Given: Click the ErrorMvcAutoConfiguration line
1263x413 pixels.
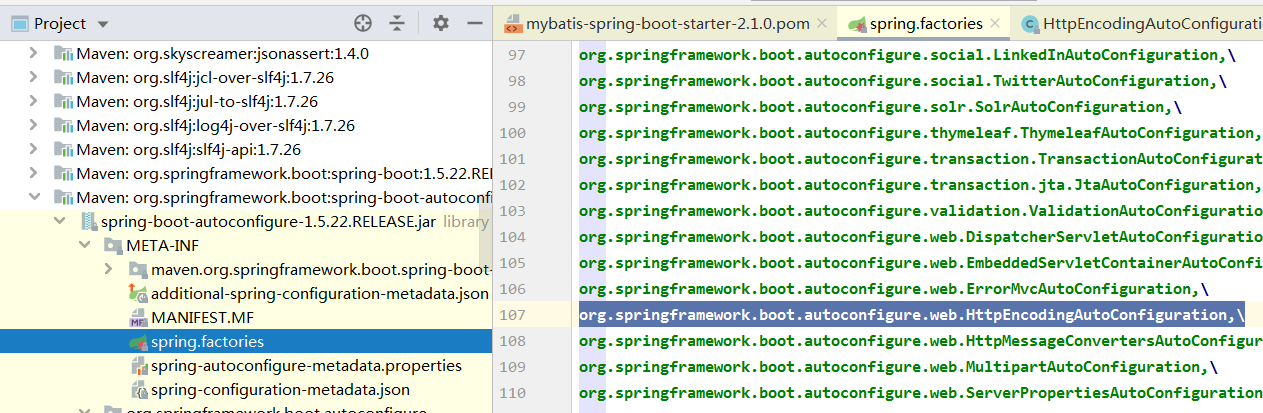Looking at the screenshot, I should coord(893,289).
